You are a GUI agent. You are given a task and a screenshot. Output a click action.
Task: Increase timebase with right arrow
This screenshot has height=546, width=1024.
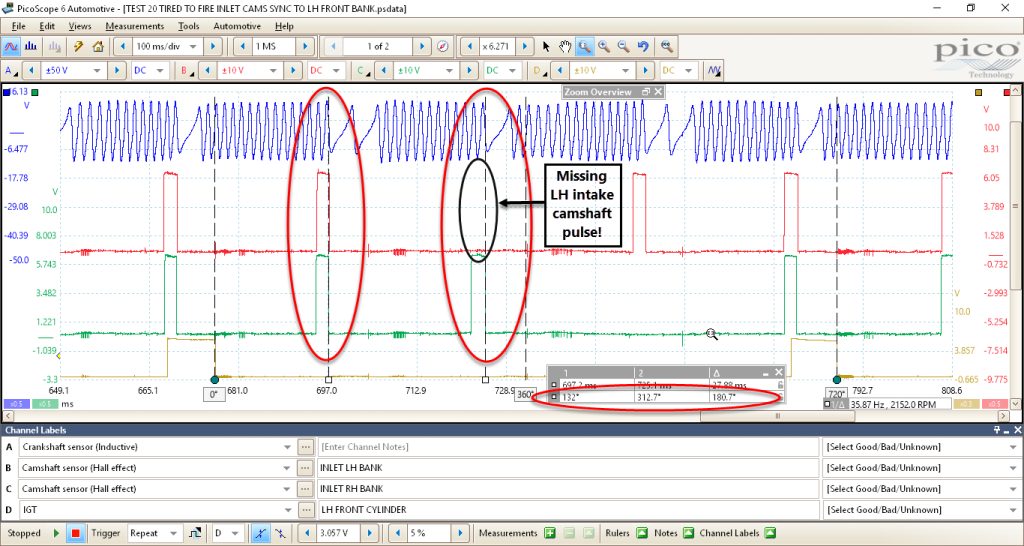point(212,46)
